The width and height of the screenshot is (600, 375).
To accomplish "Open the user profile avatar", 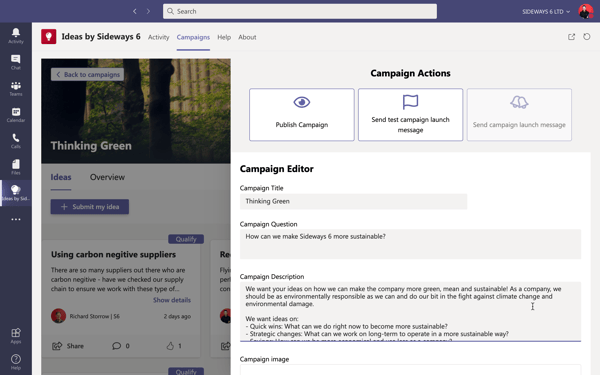I will pos(585,11).
